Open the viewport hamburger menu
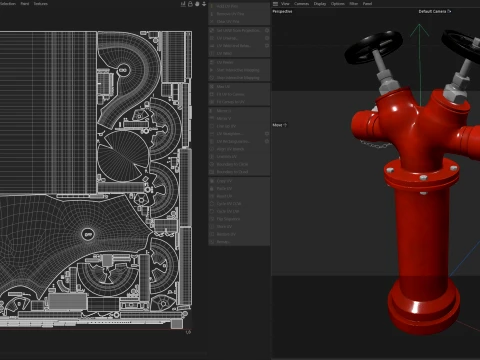The image size is (480, 360). click(x=275, y=4)
